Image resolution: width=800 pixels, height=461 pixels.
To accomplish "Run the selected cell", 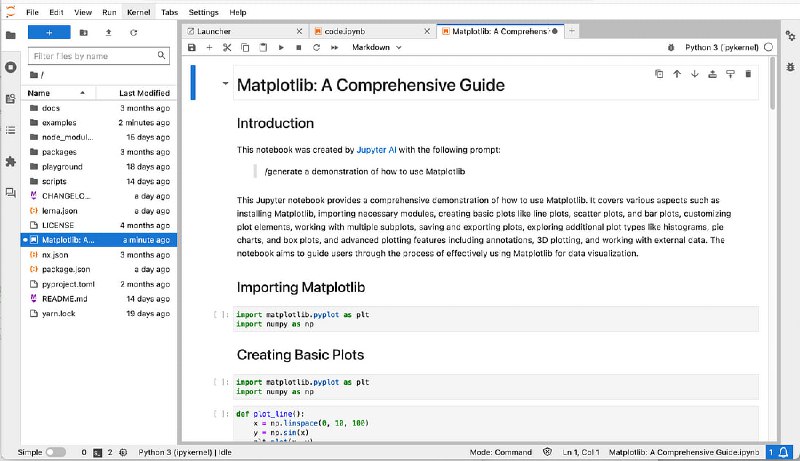I will point(281,47).
